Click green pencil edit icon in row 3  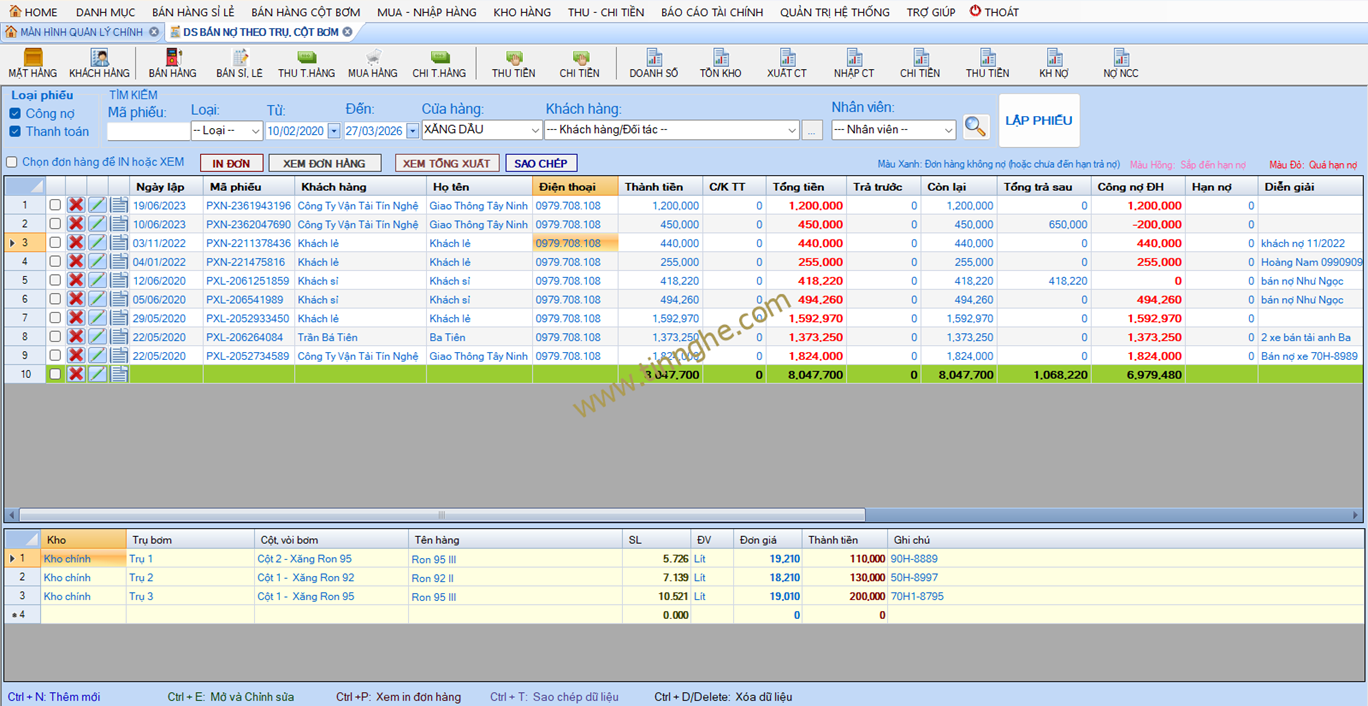(97, 243)
